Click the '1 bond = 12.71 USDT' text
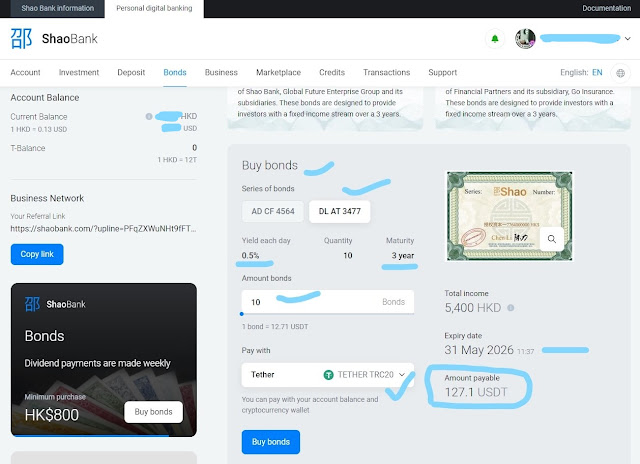Image resolution: width=640 pixels, height=464 pixels. (275, 326)
